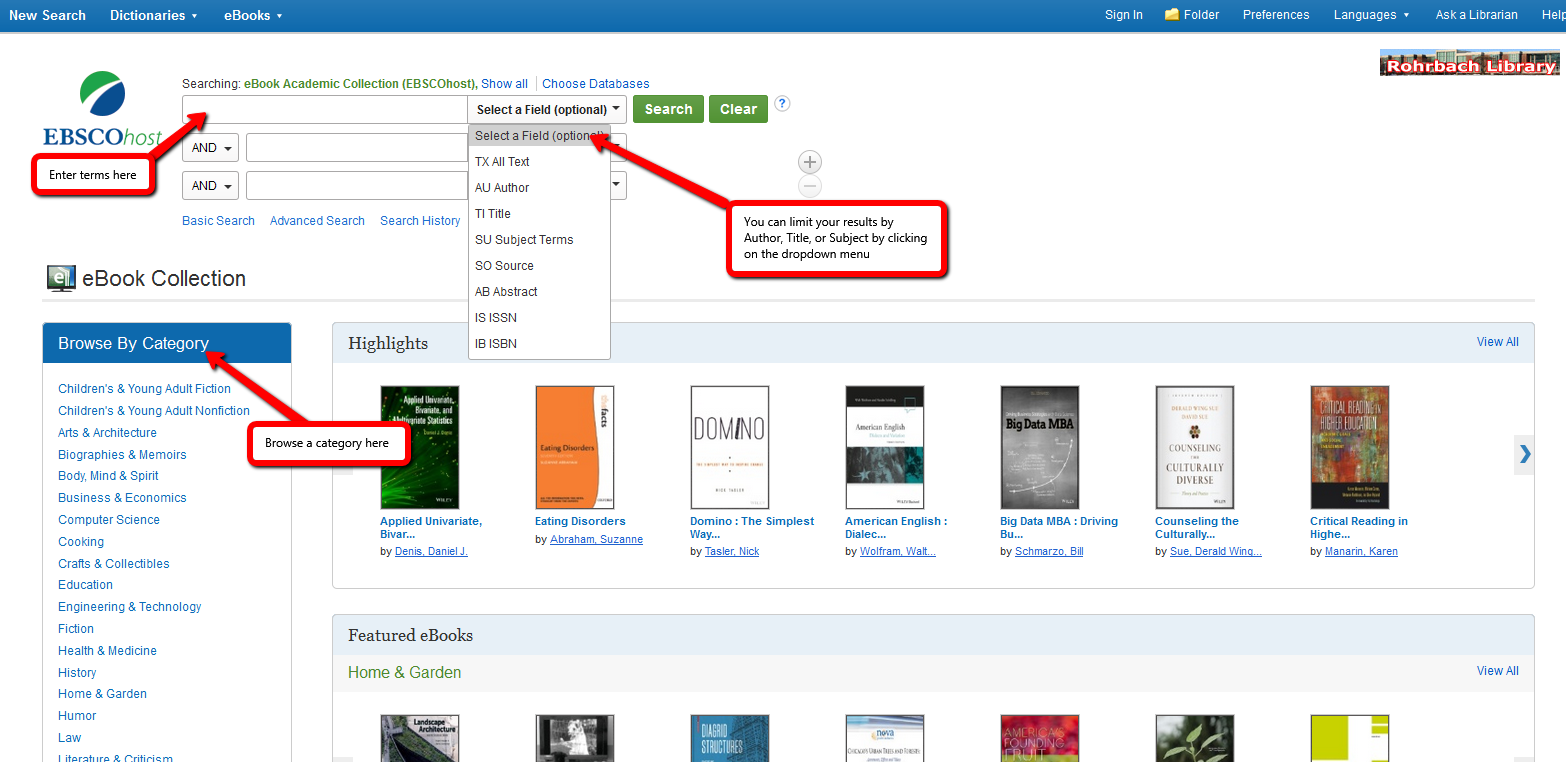
Task: Browse Cooking category
Action: tap(81, 542)
